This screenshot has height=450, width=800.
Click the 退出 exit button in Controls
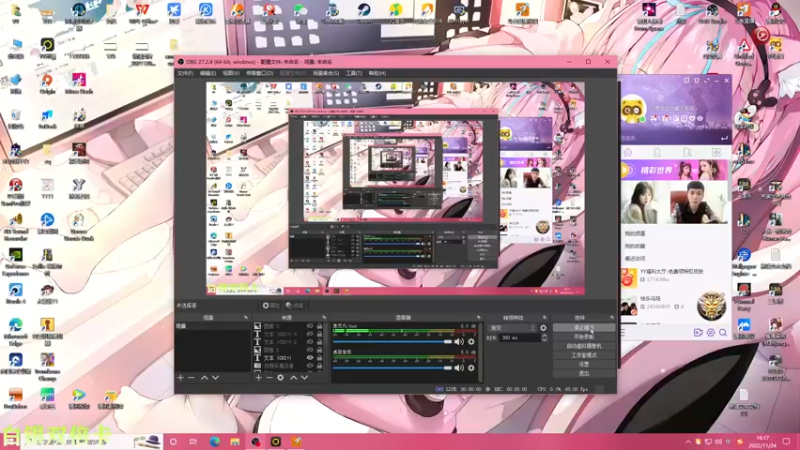tap(584, 373)
